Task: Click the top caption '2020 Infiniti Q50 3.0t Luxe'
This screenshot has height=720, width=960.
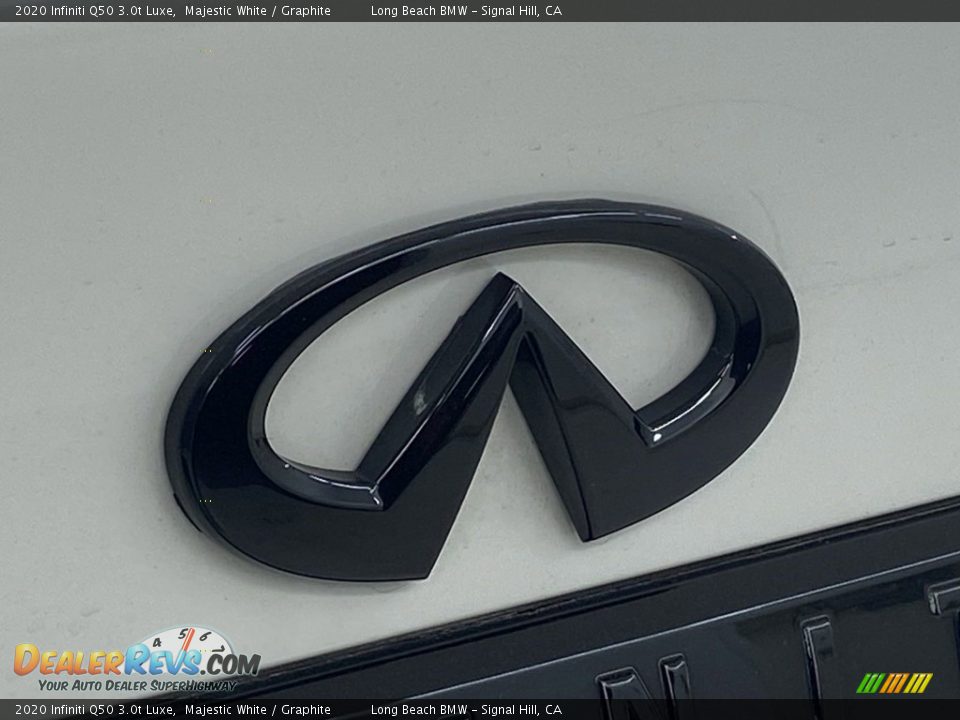Action: (95, 10)
